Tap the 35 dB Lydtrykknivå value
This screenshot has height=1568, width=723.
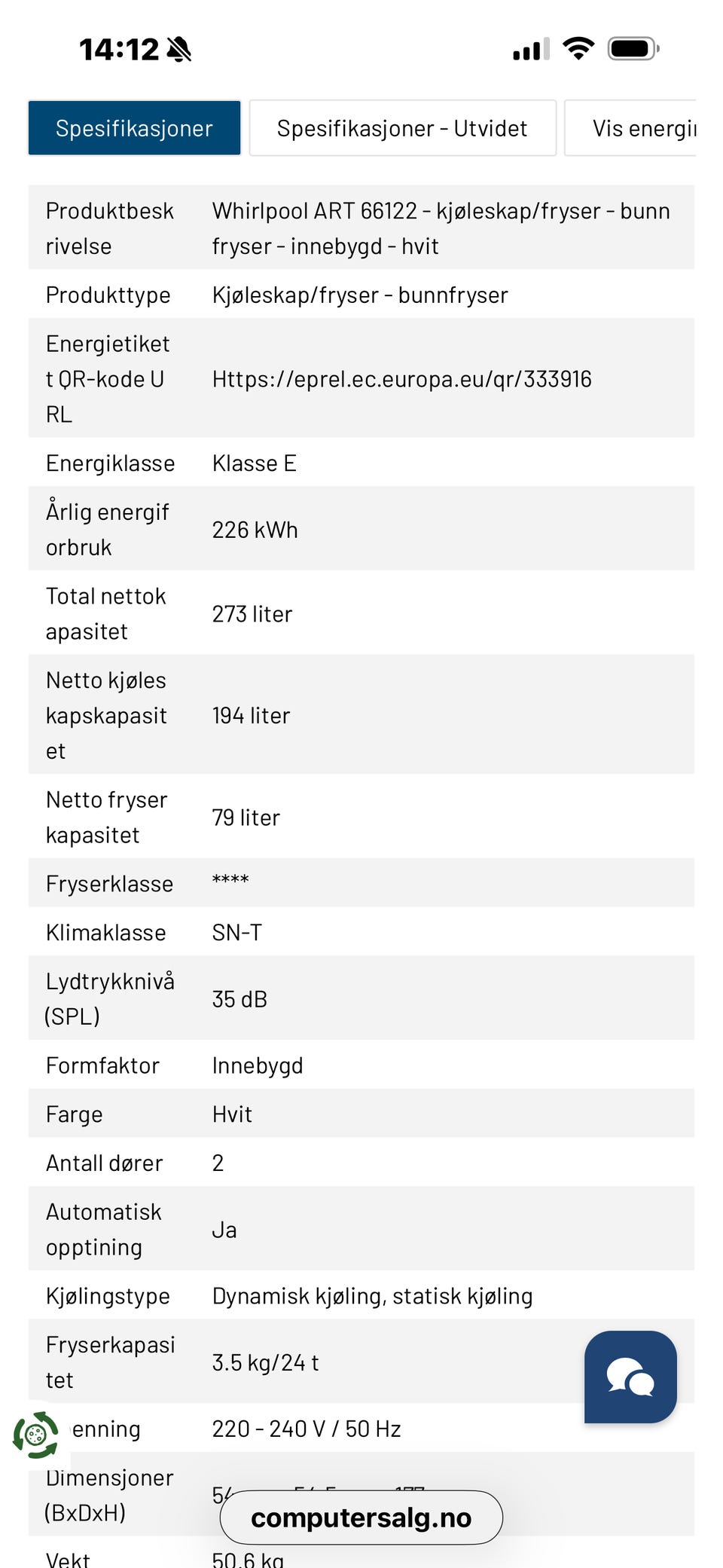click(x=239, y=999)
